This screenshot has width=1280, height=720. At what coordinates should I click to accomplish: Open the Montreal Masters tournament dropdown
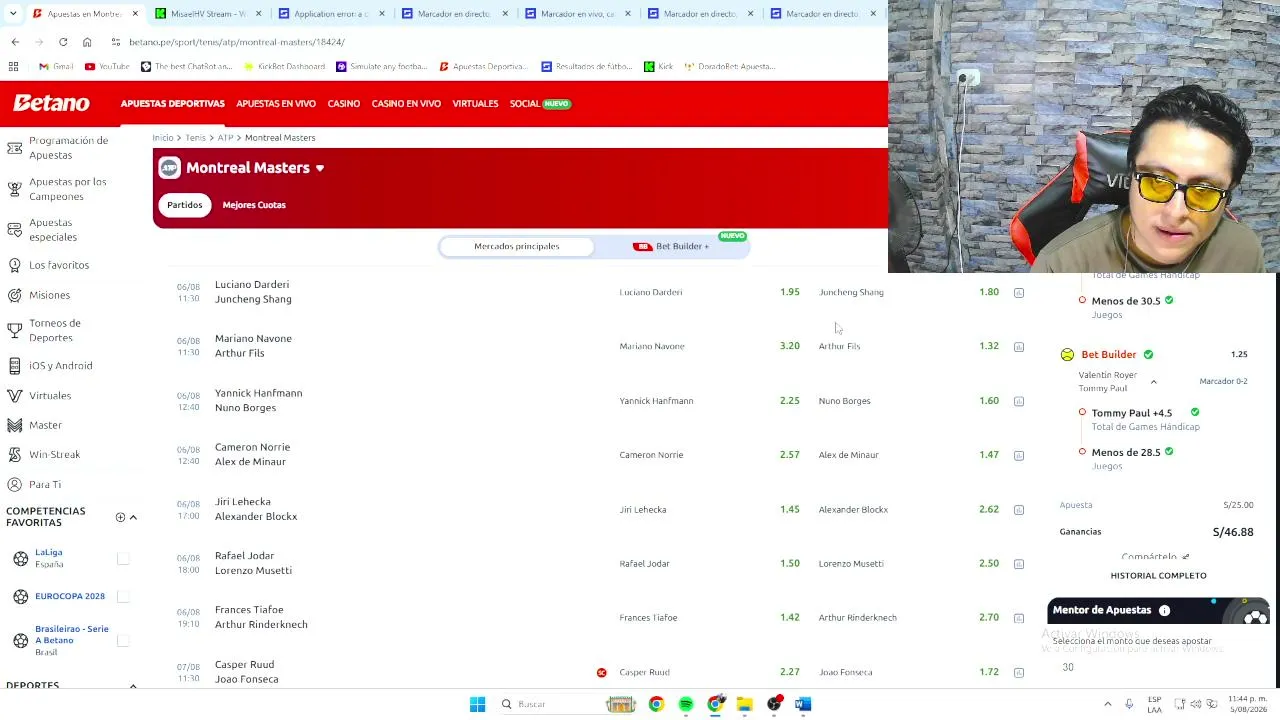(x=320, y=168)
